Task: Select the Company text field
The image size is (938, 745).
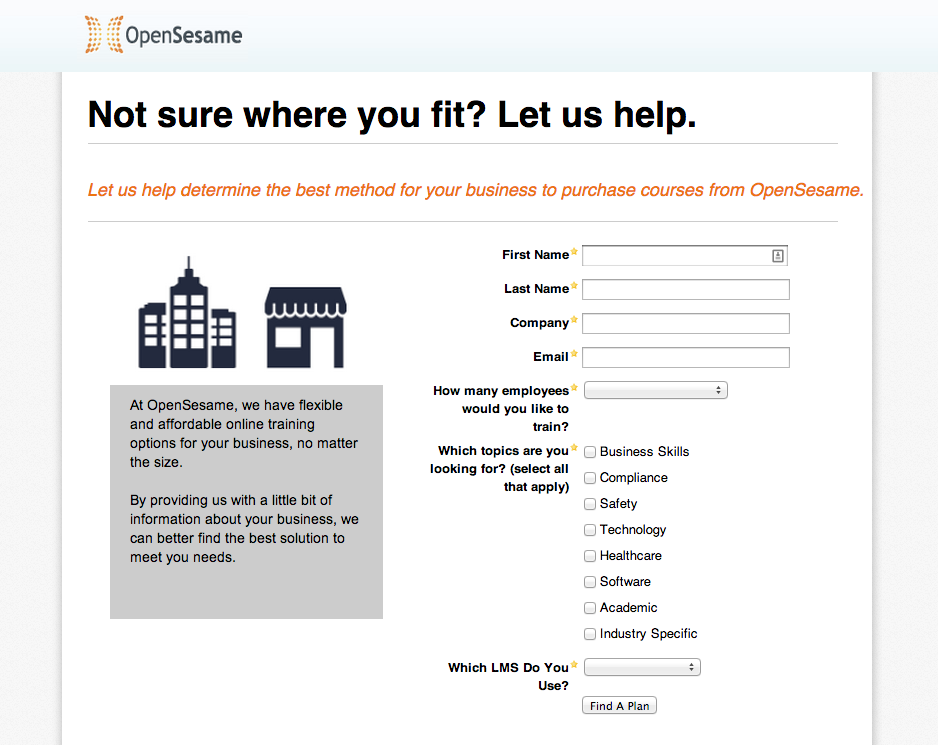Action: pos(685,324)
